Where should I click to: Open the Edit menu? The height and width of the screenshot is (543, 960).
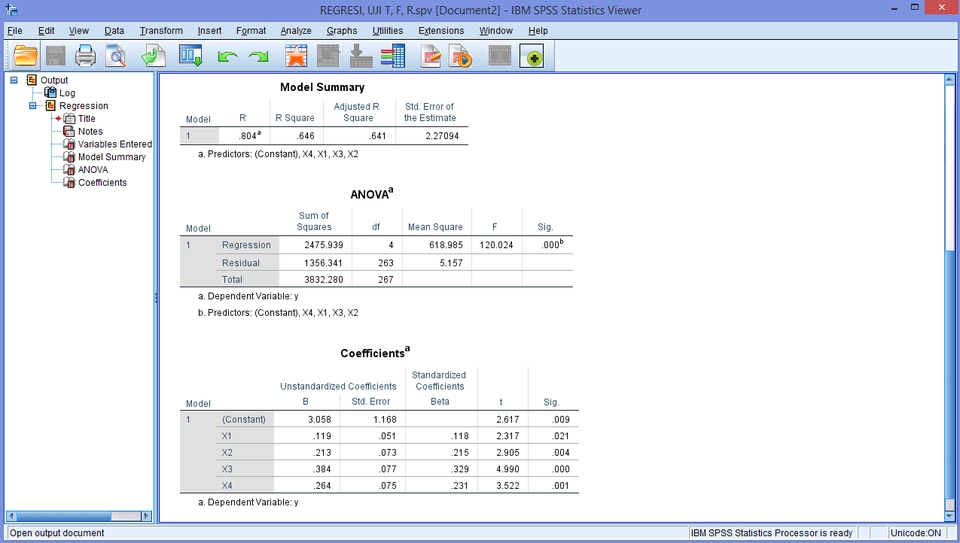coord(46,31)
